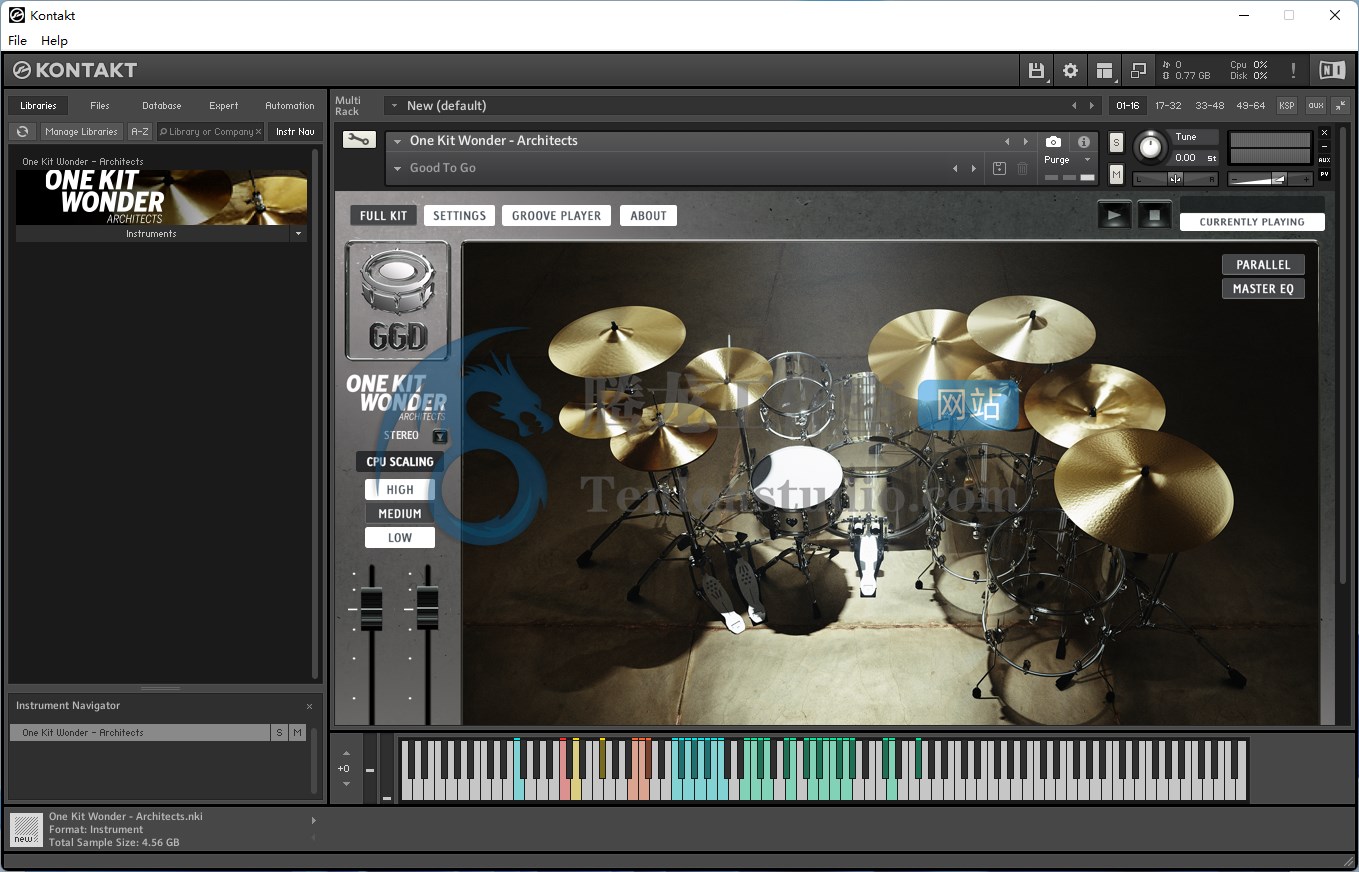This screenshot has height=872, width=1359.
Task: Open the save (floppy disk) menu
Action: pyautogui.click(x=1036, y=70)
